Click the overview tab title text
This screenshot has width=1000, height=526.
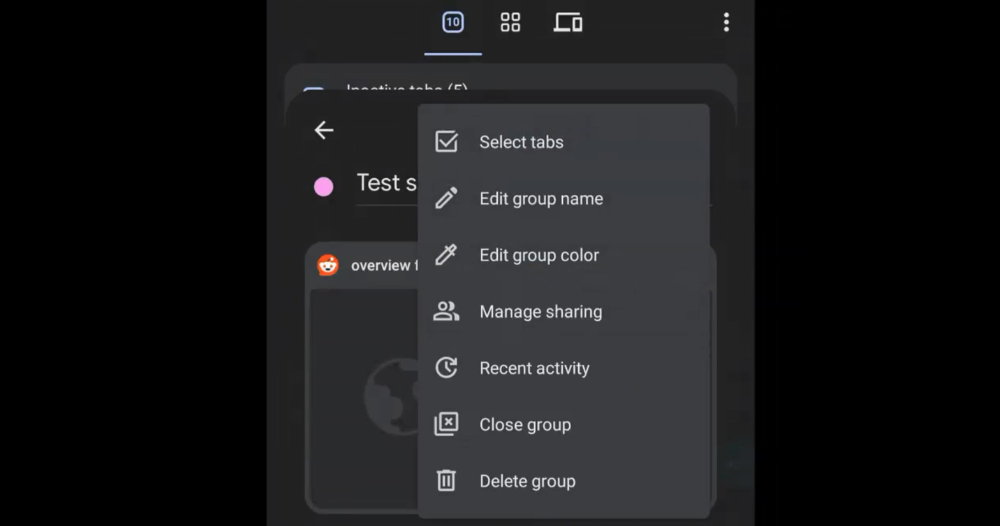point(384,266)
